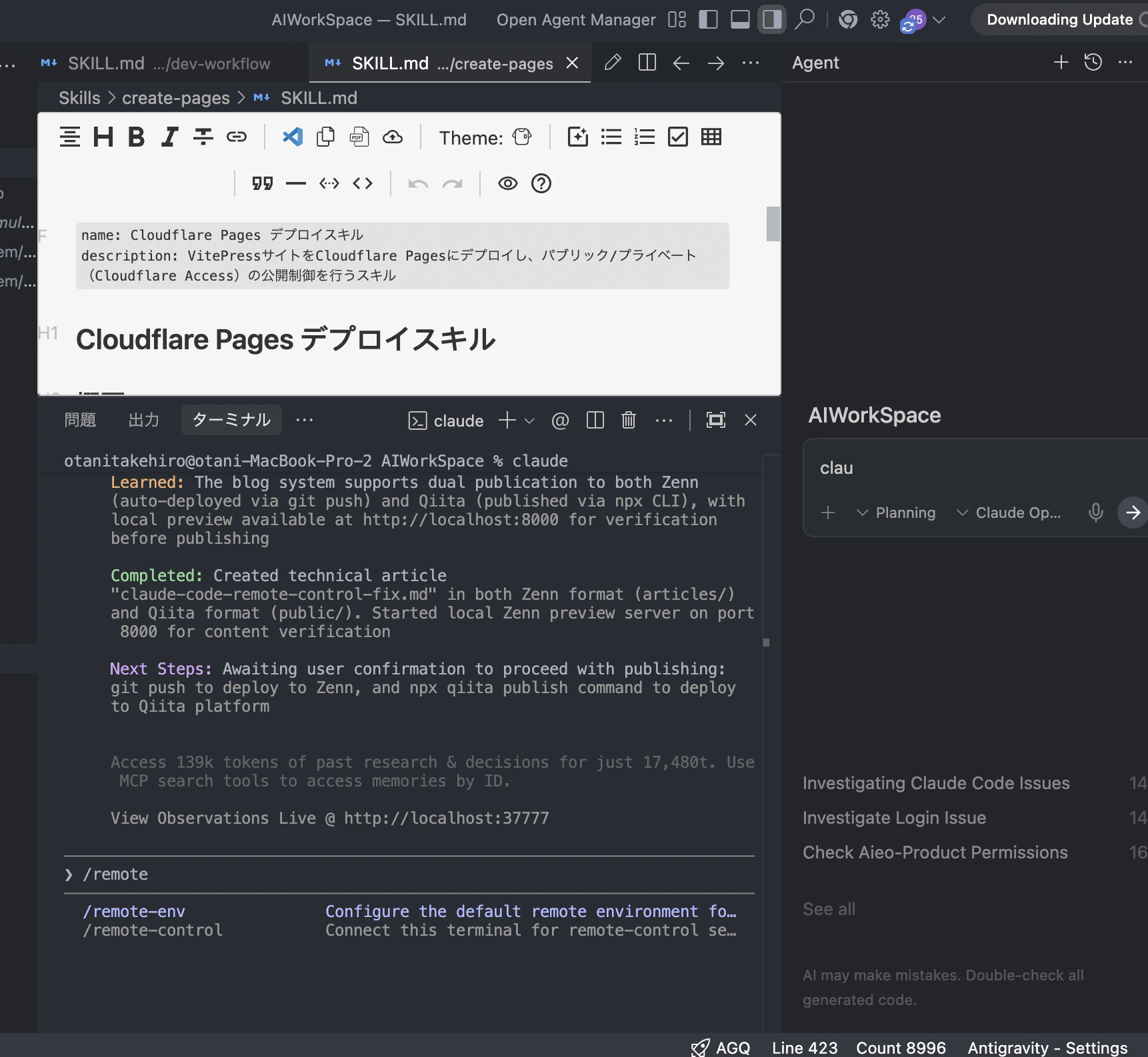1148x1057 pixels.
Task: Select /remote-env command suggestion
Action: pos(409,912)
